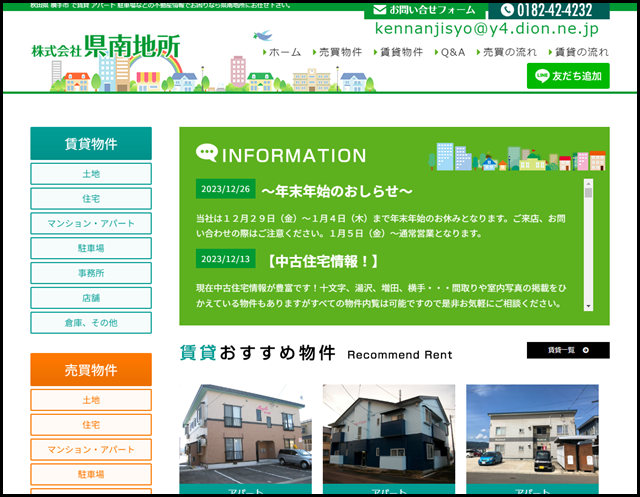Click the teal 賃貸物件 sidebar header
The width and height of the screenshot is (640, 497).
tap(91, 143)
